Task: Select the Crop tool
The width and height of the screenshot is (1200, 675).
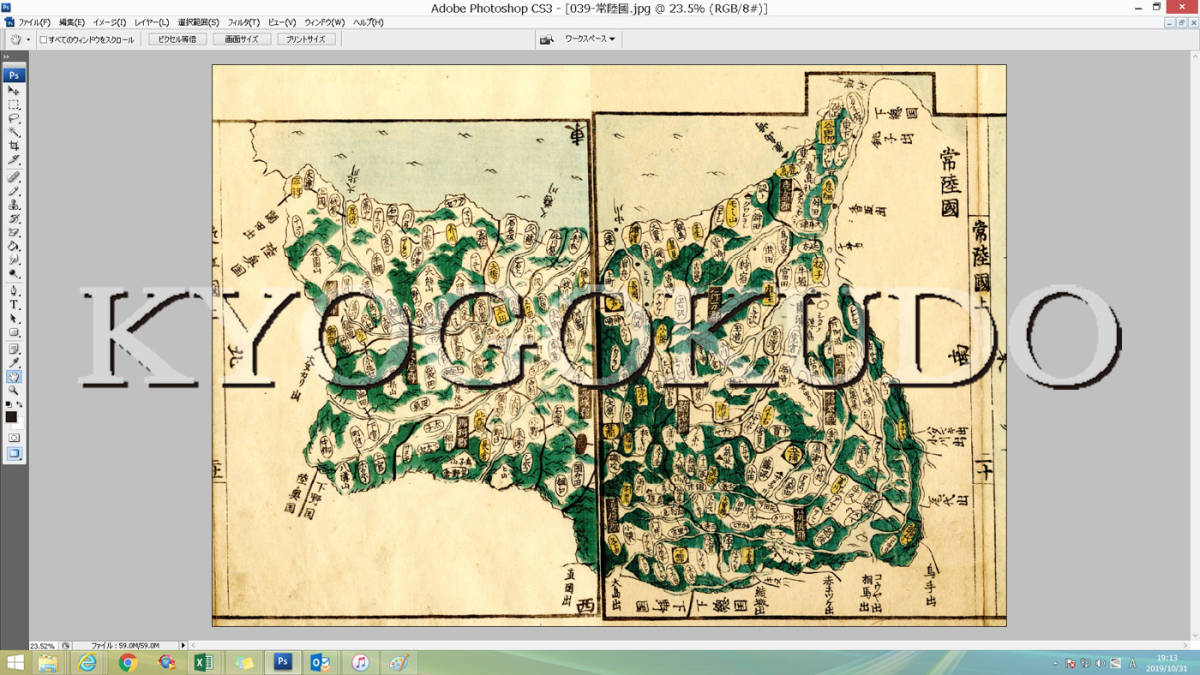Action: point(14,146)
